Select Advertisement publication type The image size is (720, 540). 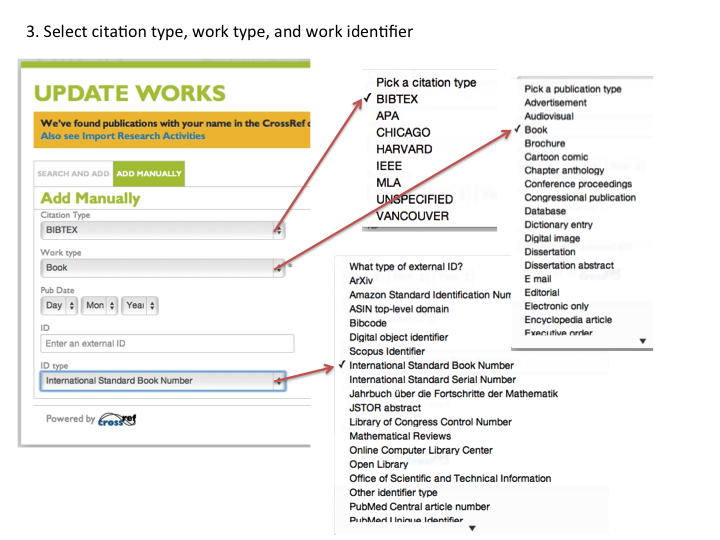(556, 103)
